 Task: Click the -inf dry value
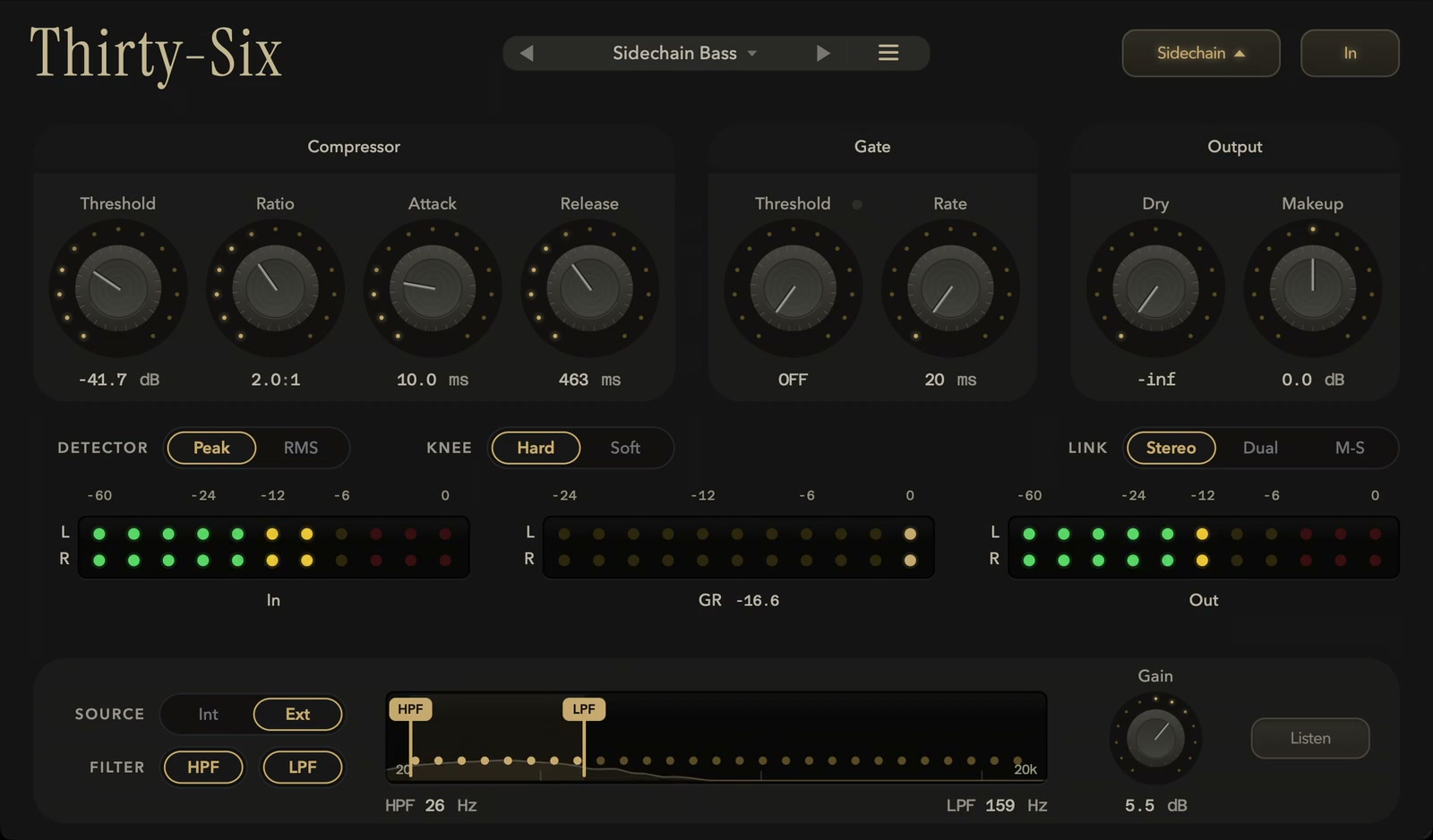click(x=1155, y=380)
